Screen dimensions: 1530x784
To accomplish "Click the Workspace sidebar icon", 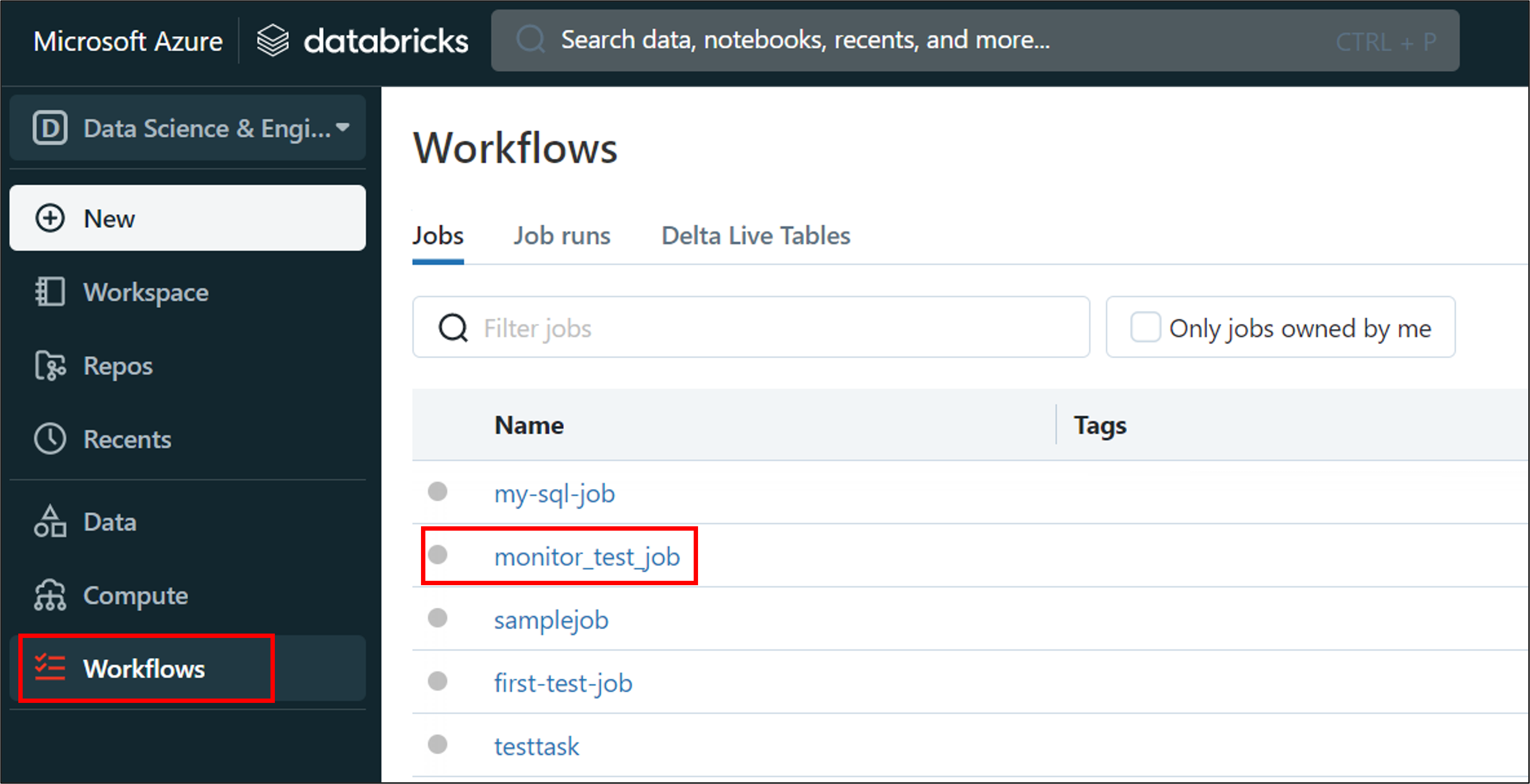I will [x=50, y=292].
